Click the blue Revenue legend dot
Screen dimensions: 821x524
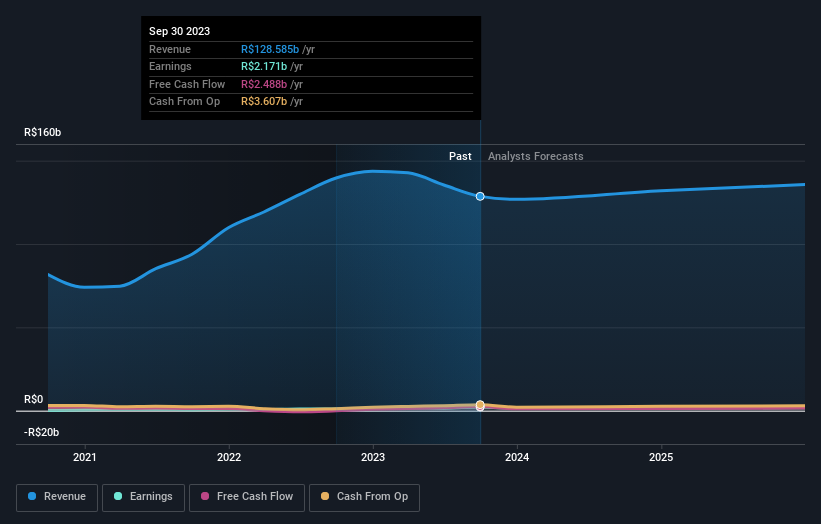click(32, 496)
